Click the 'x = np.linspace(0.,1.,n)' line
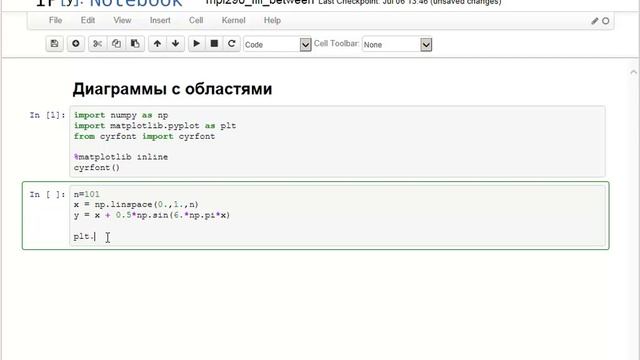This screenshot has height=360, width=640. click(136, 204)
